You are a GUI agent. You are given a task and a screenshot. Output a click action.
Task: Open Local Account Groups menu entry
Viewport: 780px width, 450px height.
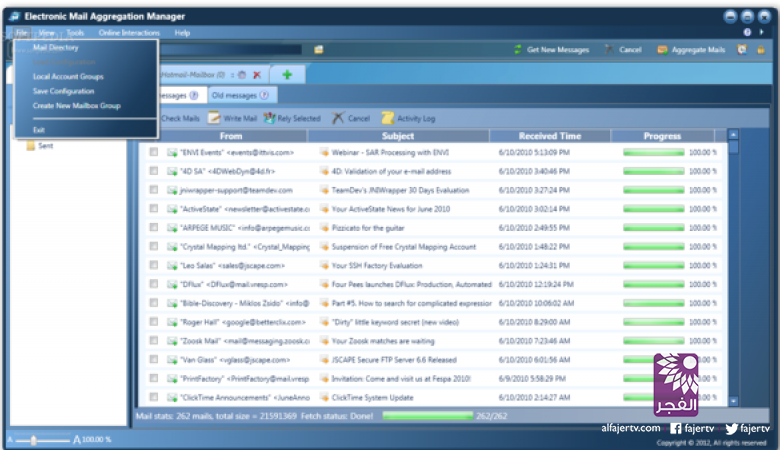tap(68, 76)
